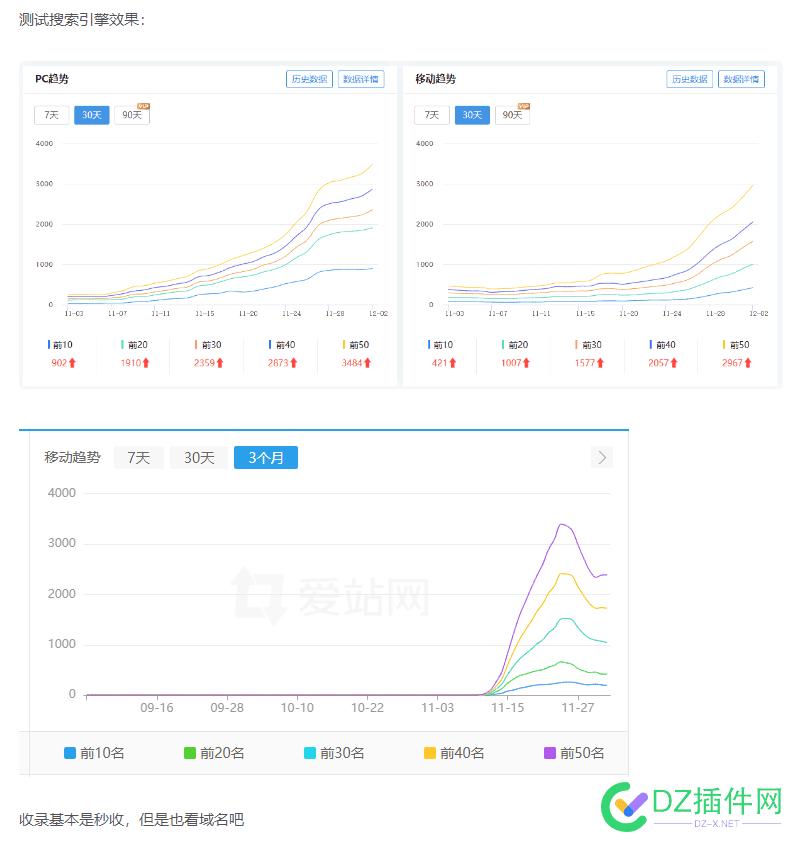Click the DZ插件网 logo
The width and height of the screenshot is (801, 847).
coord(691,806)
